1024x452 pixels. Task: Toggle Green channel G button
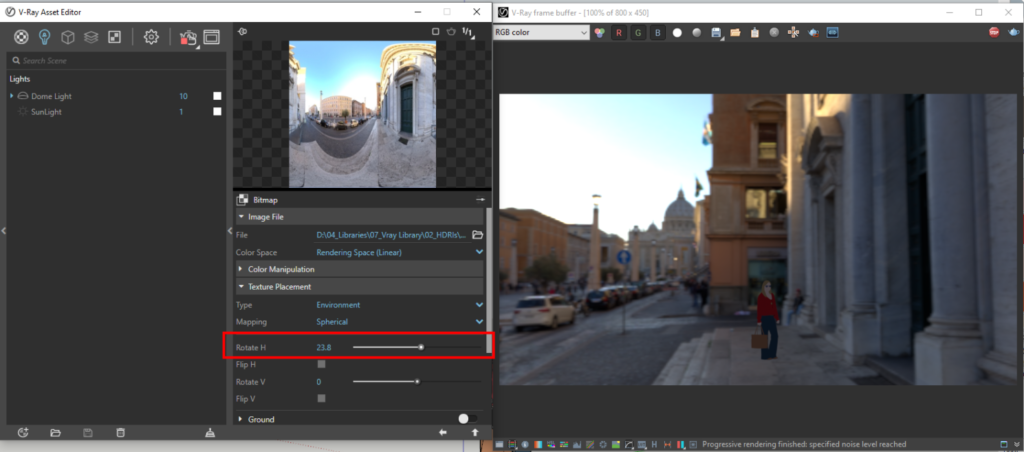coord(639,32)
